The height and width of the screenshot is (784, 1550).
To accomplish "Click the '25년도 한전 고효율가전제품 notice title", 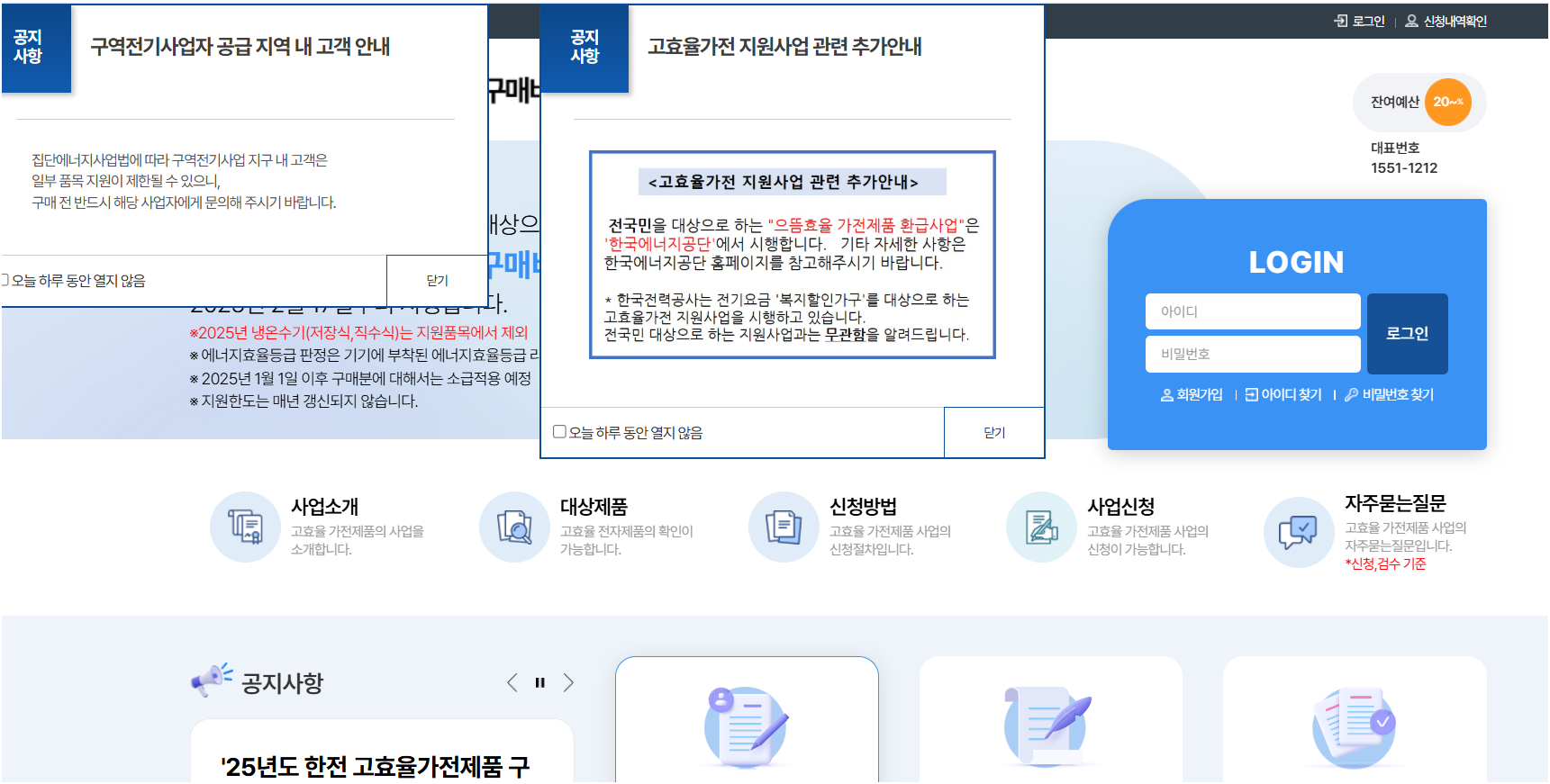I will coord(376,767).
